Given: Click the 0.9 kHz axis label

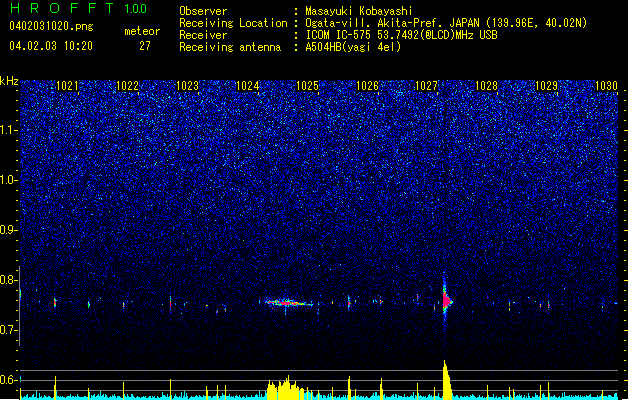Looking at the screenshot, I should pos(9,230).
